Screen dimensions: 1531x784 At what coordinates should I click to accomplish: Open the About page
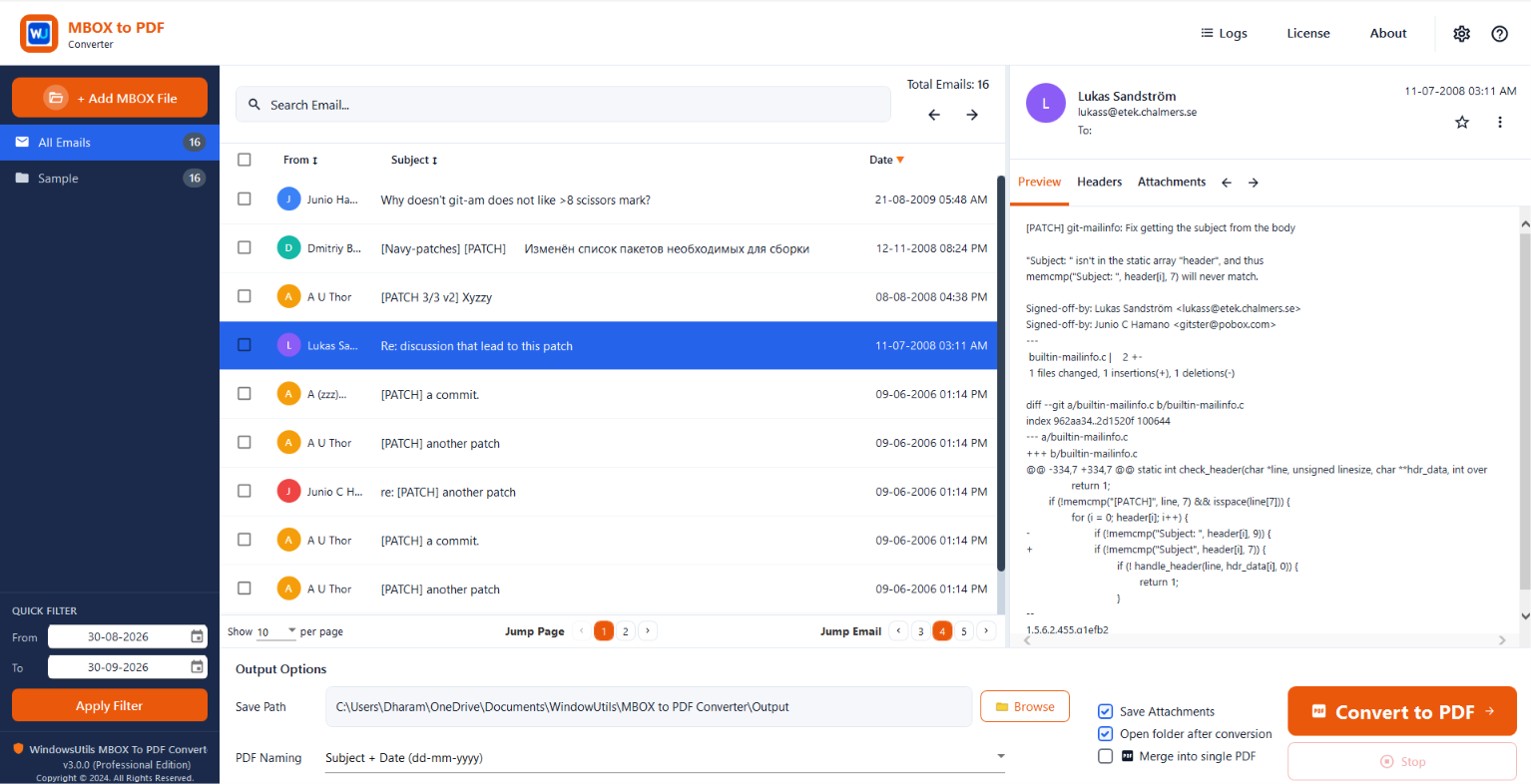(x=1388, y=34)
